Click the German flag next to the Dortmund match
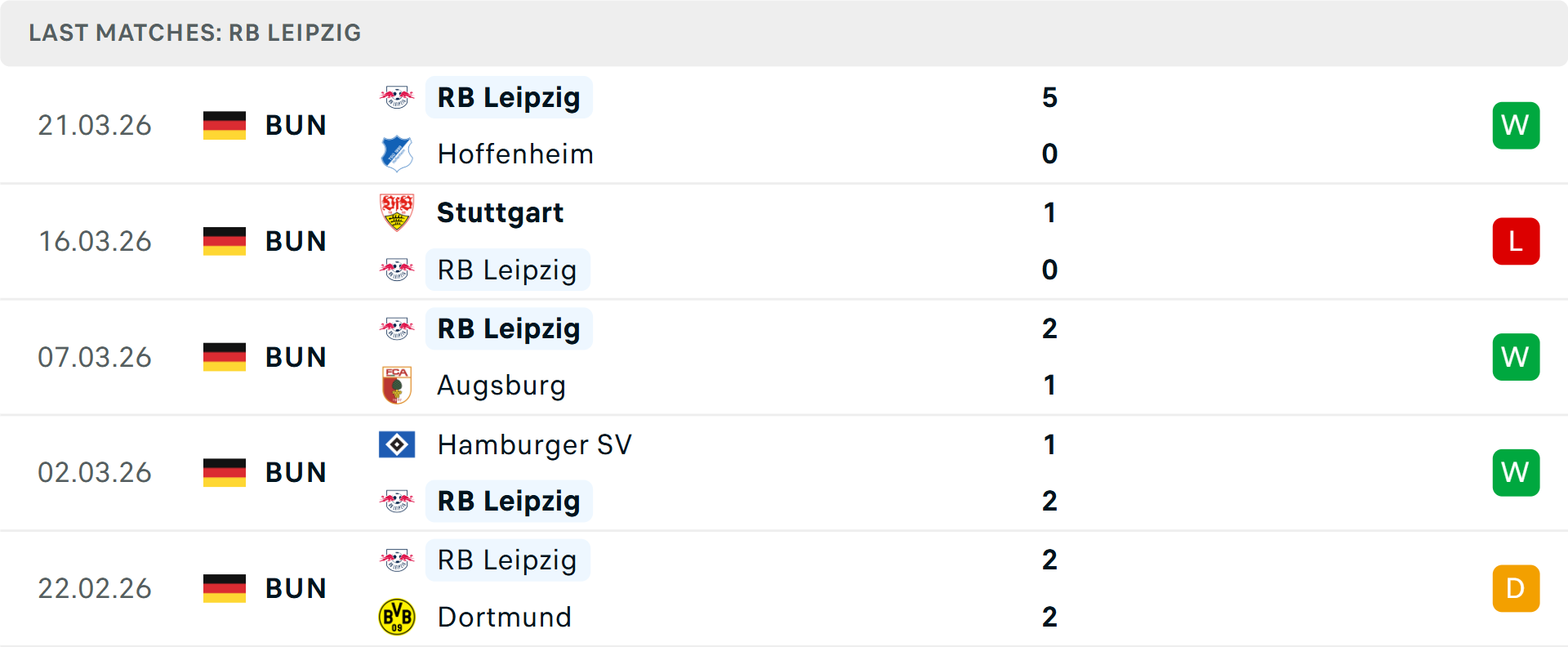Image resolution: width=1568 pixels, height=647 pixels. tap(225, 587)
